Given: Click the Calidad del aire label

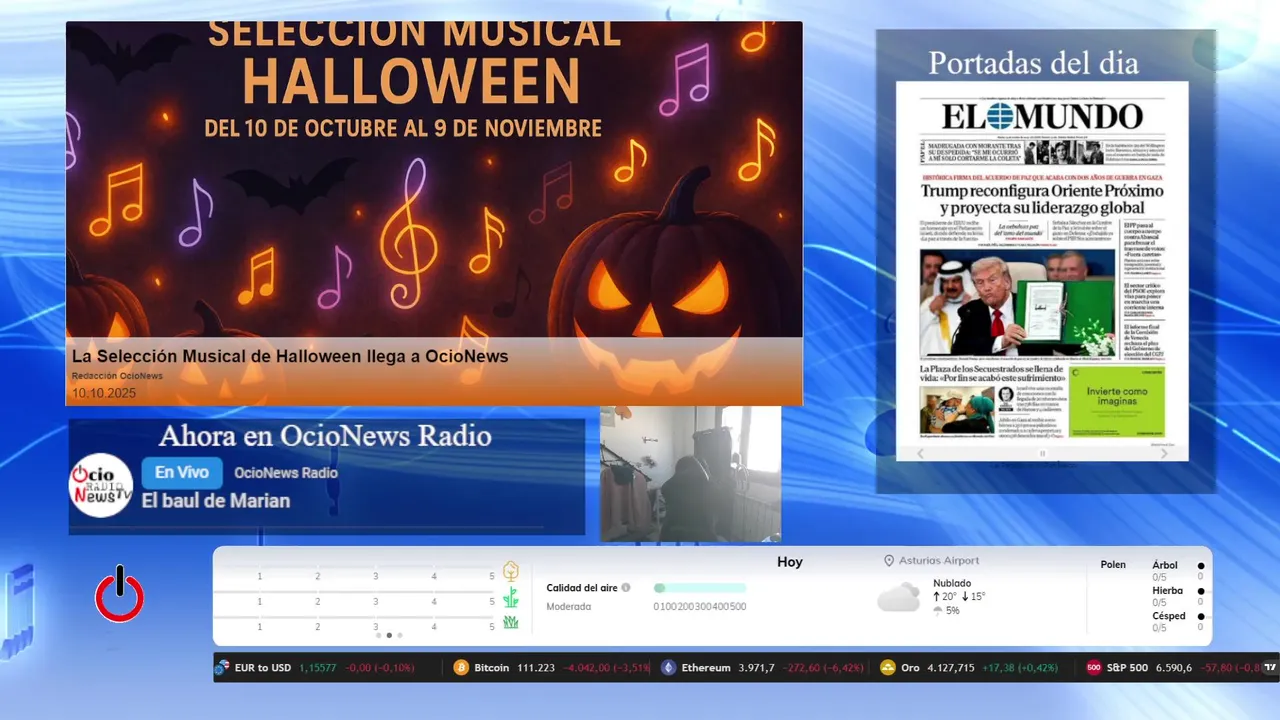Looking at the screenshot, I should click(x=582, y=588).
